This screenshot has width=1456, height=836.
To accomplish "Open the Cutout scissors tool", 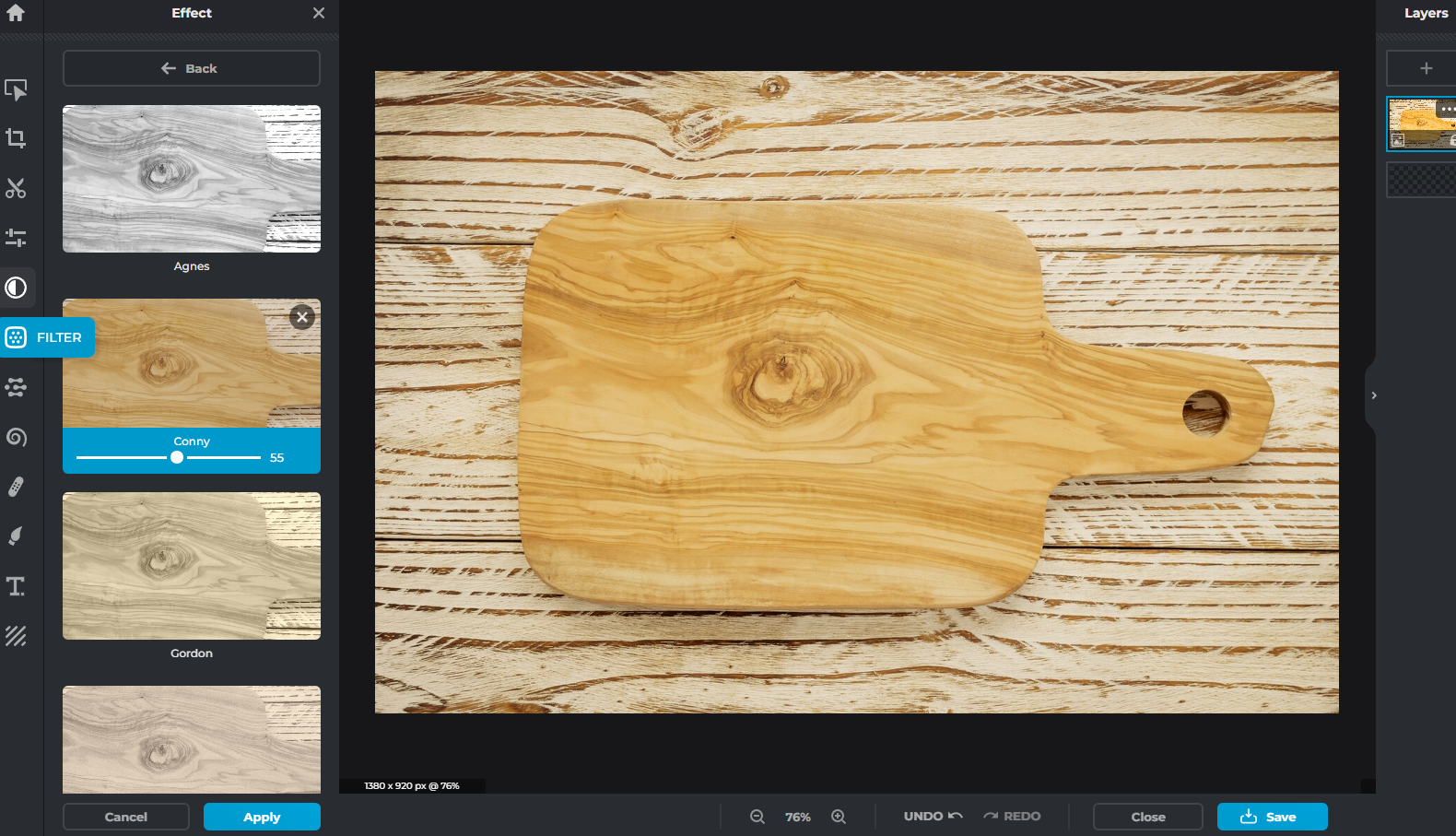I will [16, 188].
